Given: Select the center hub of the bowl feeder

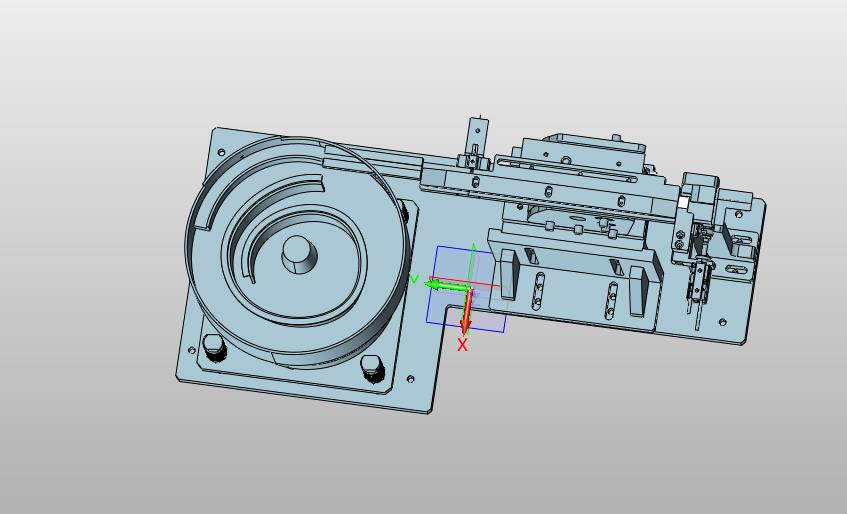Looking at the screenshot, I should pyautogui.click(x=299, y=254).
